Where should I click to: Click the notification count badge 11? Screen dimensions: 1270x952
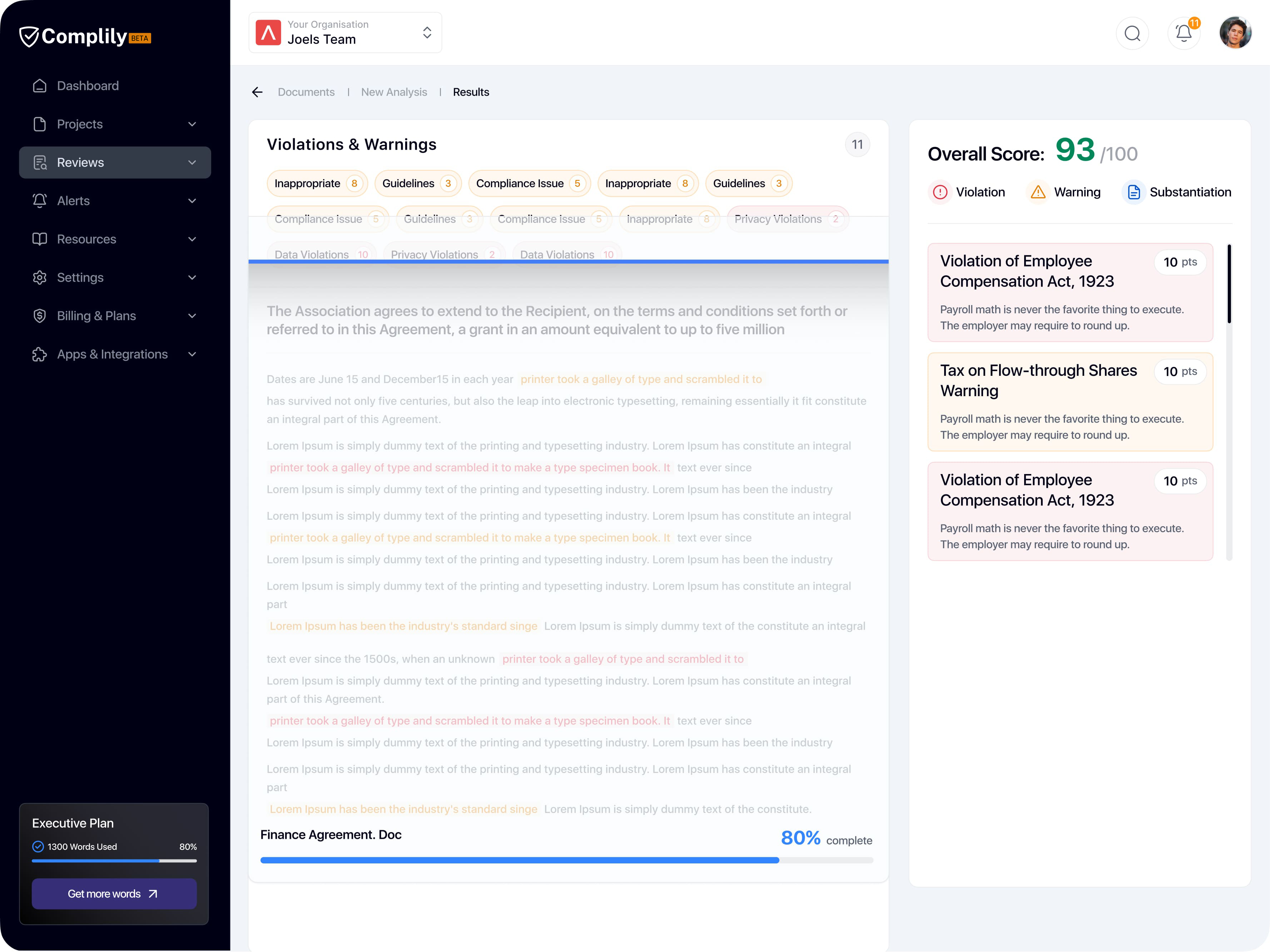click(1194, 23)
